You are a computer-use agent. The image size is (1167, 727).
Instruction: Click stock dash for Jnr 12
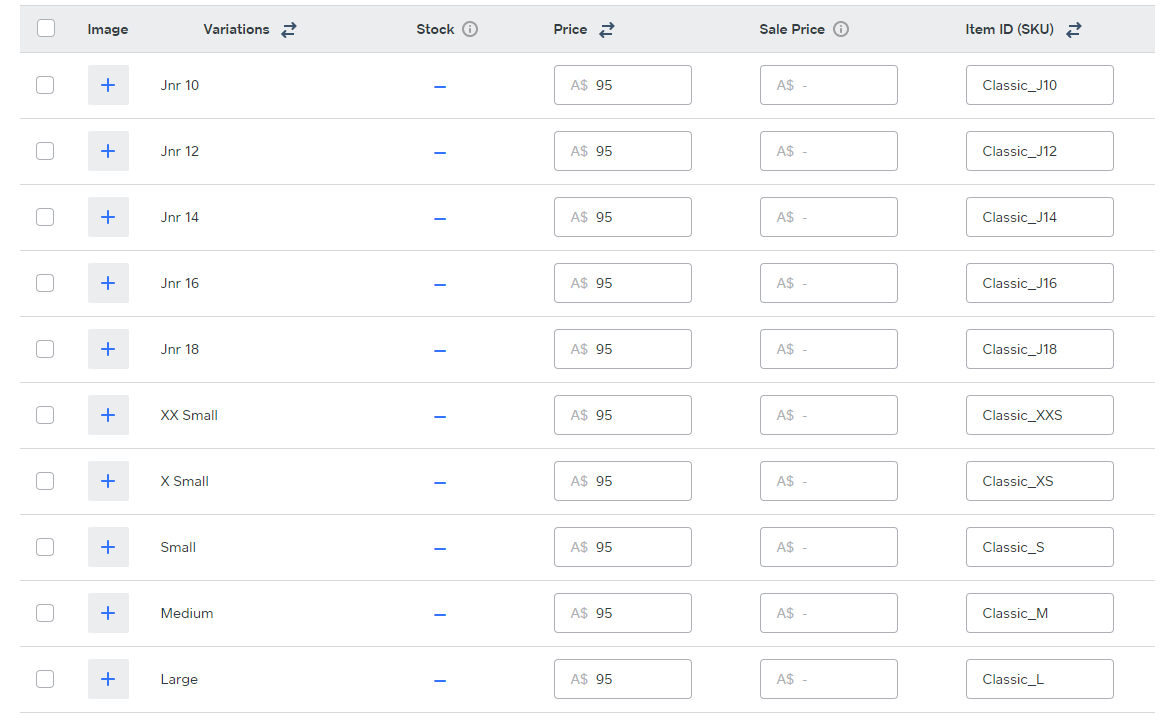click(x=440, y=153)
